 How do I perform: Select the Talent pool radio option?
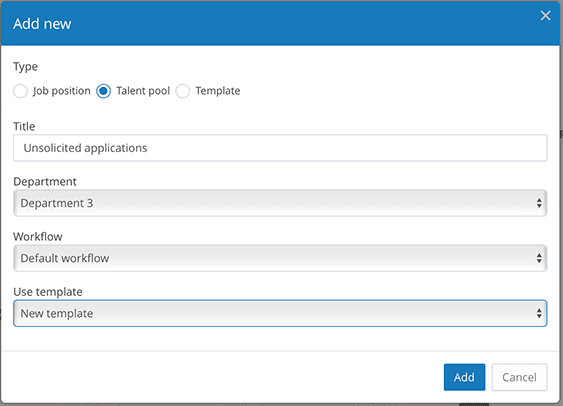(103, 91)
